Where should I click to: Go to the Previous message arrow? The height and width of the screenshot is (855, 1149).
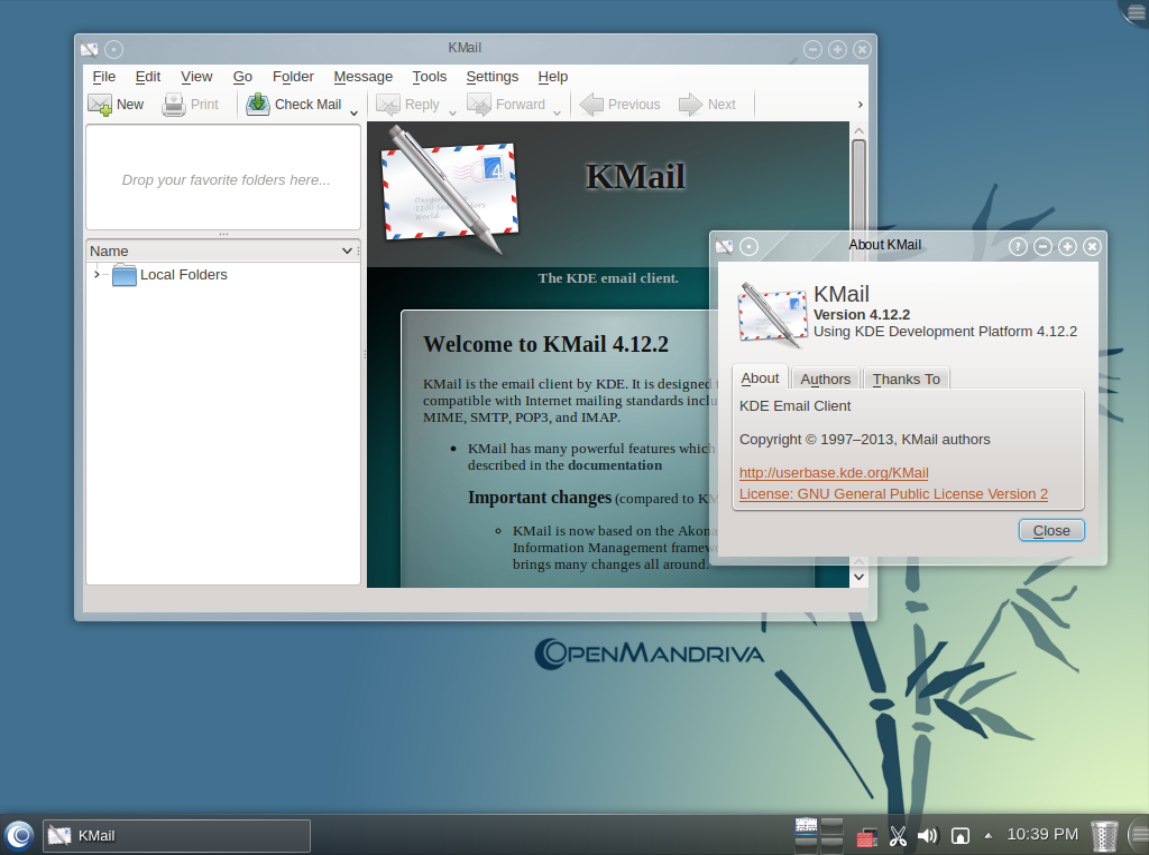pos(591,105)
